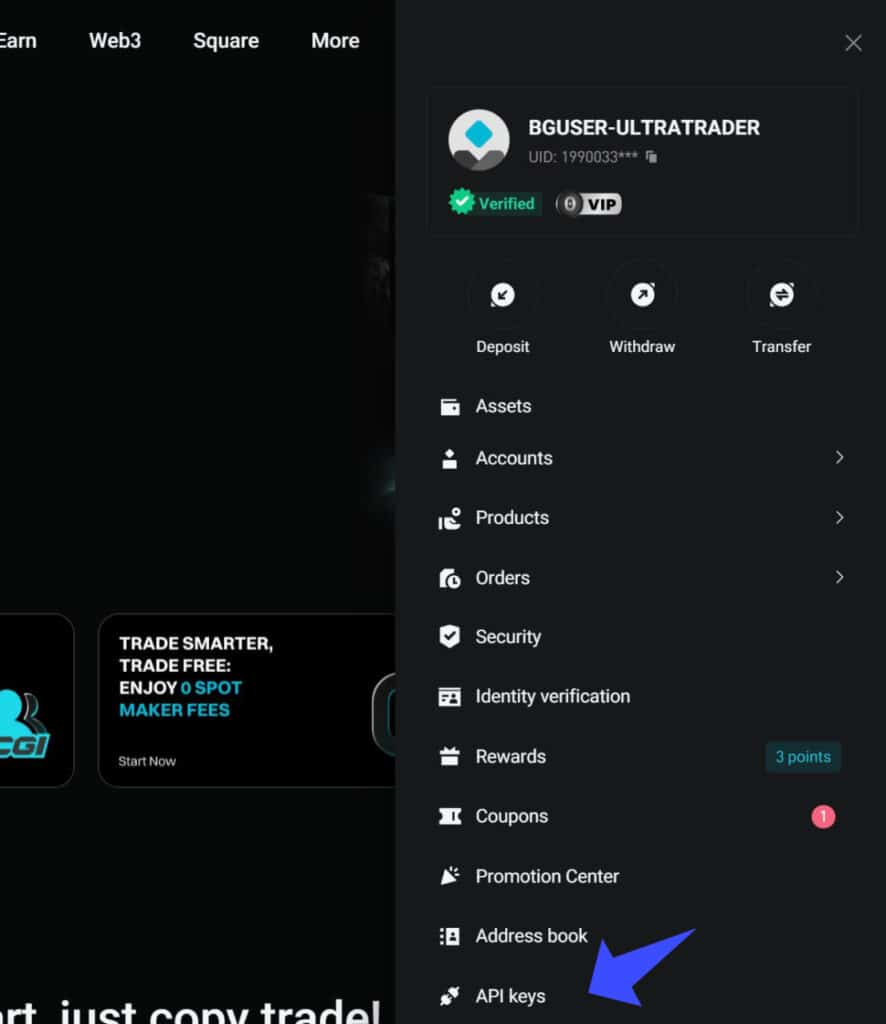Screen dimensions: 886x1024
Task: Click the Withdraw label
Action: (x=642, y=347)
